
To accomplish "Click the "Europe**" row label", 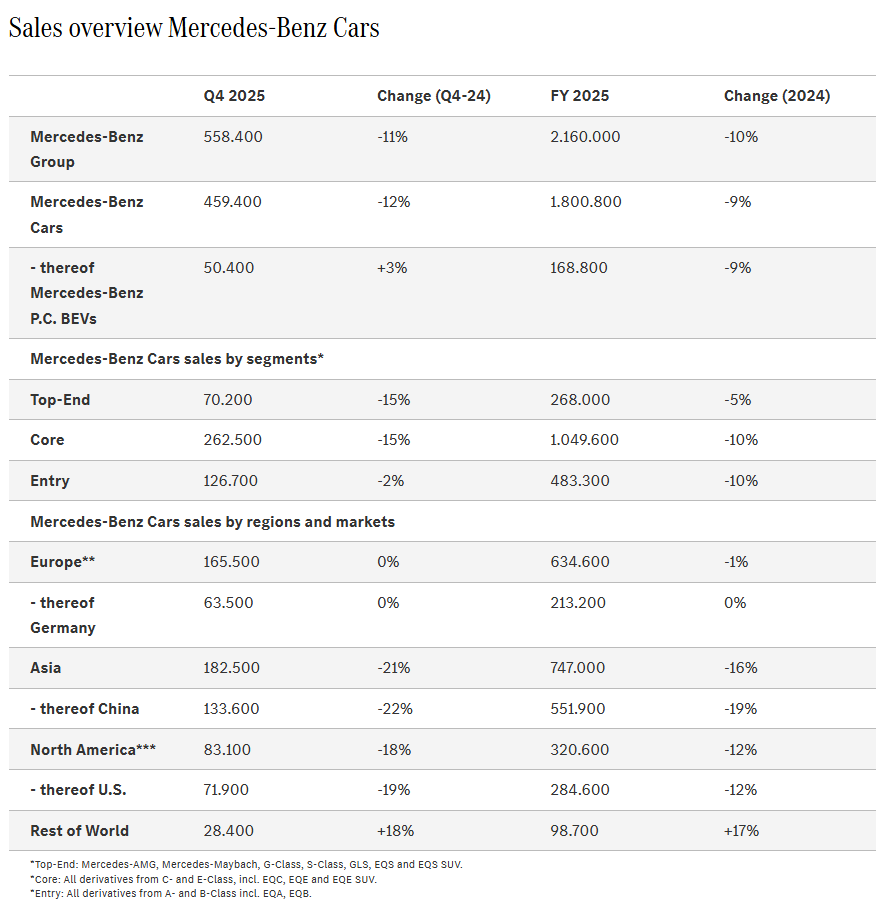I will tap(63, 562).
